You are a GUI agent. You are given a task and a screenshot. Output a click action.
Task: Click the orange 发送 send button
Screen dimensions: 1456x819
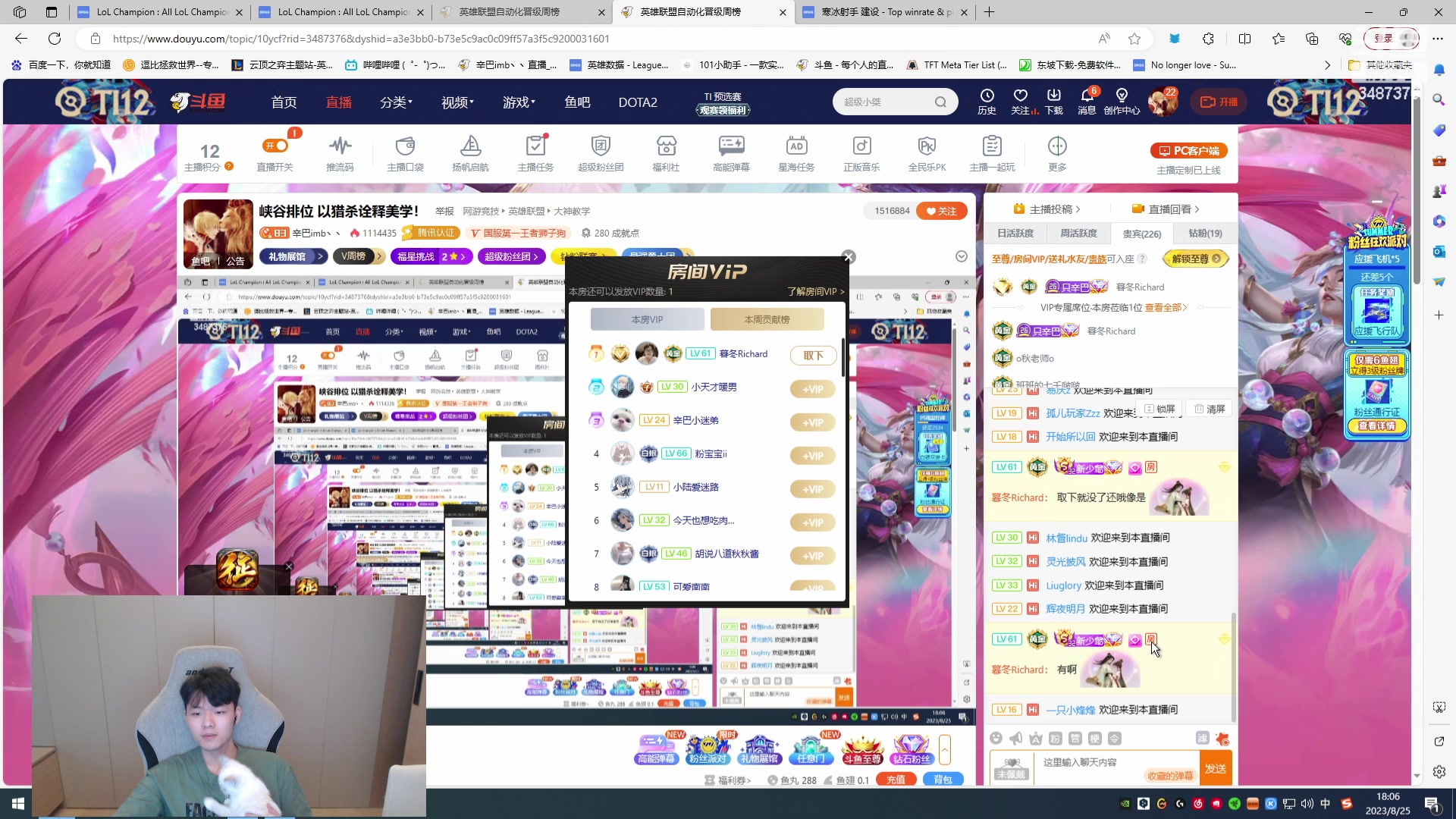[x=1216, y=768]
